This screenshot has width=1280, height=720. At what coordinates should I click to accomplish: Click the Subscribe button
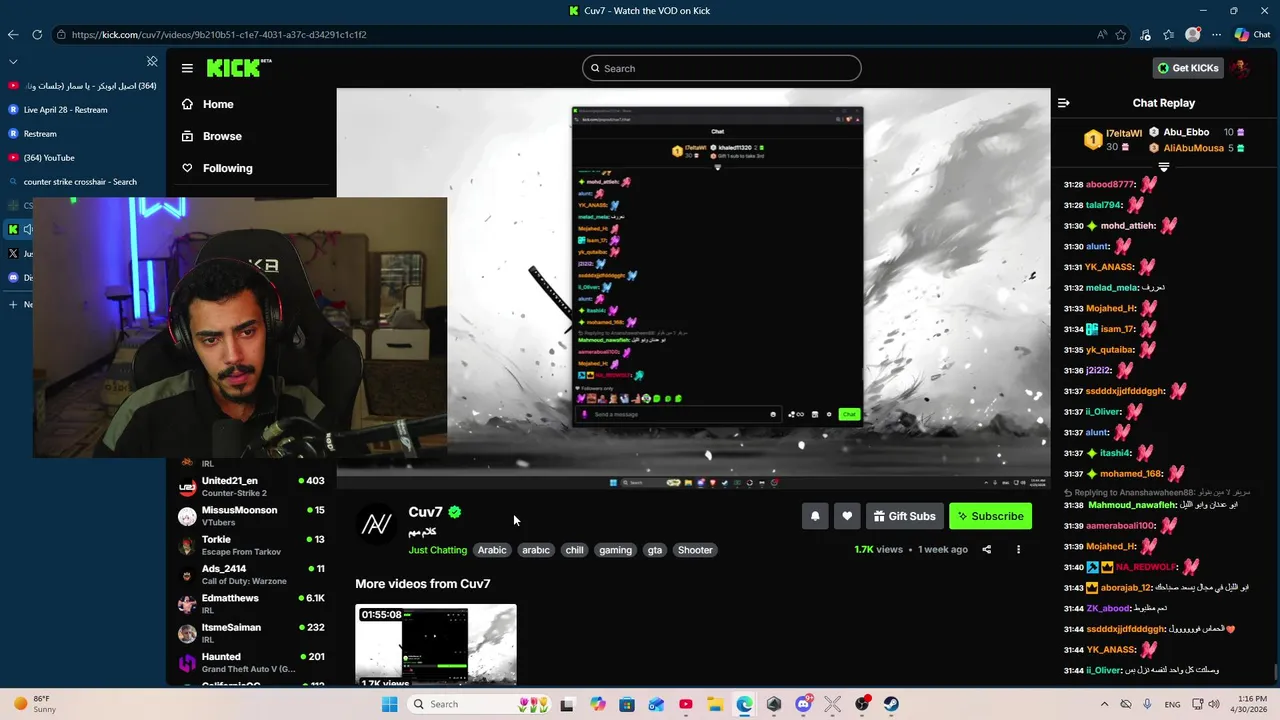pos(990,516)
